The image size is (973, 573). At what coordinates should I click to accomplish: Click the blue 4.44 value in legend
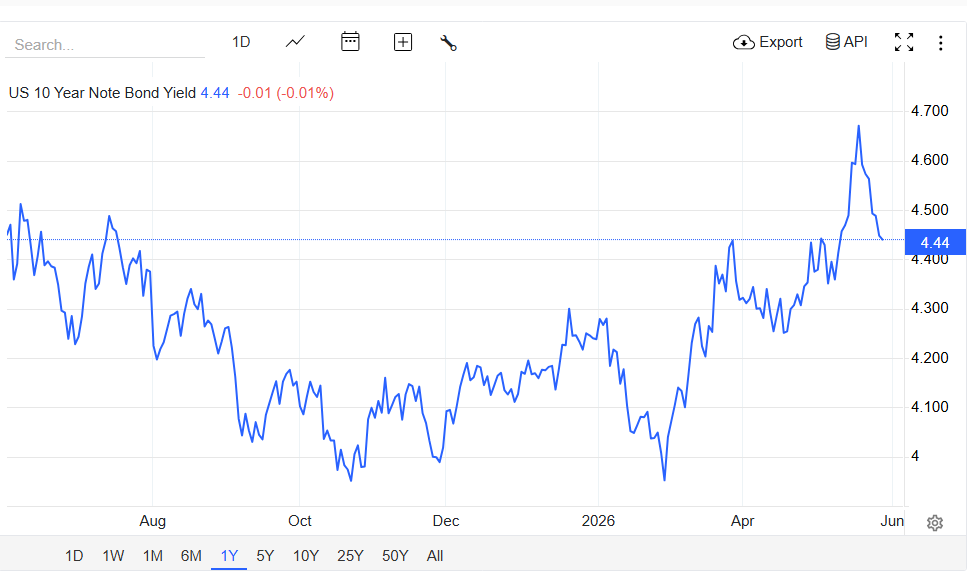215,93
